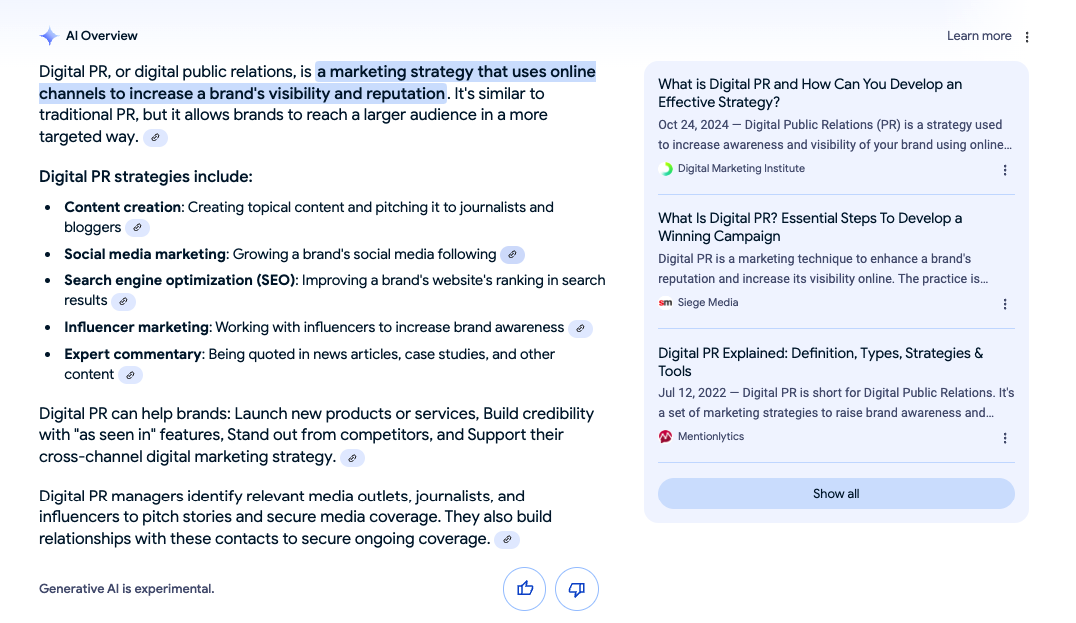Open 'Digital PR Explained: Definition, Types' article

click(x=820, y=362)
